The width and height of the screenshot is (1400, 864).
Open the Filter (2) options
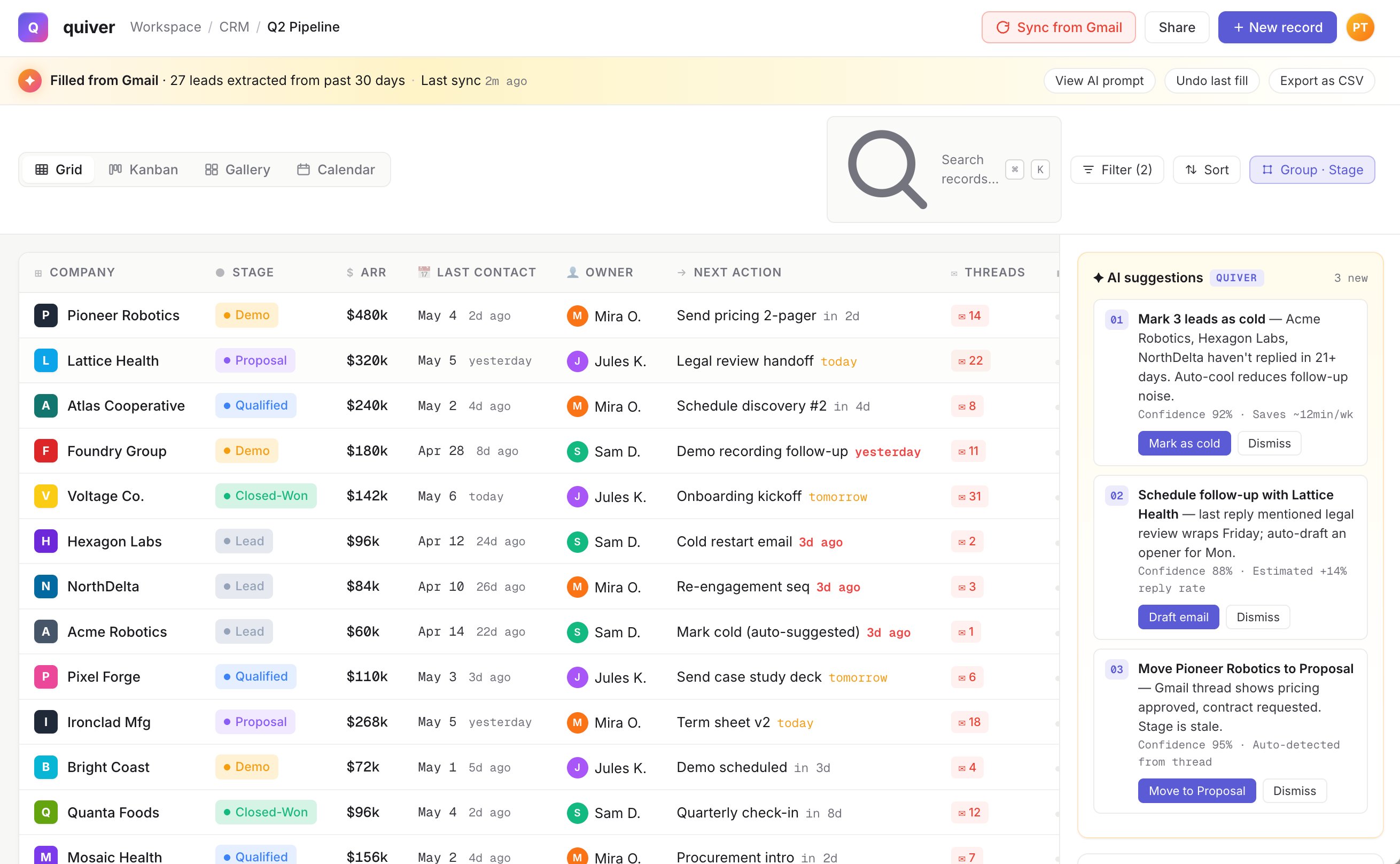[1117, 169]
